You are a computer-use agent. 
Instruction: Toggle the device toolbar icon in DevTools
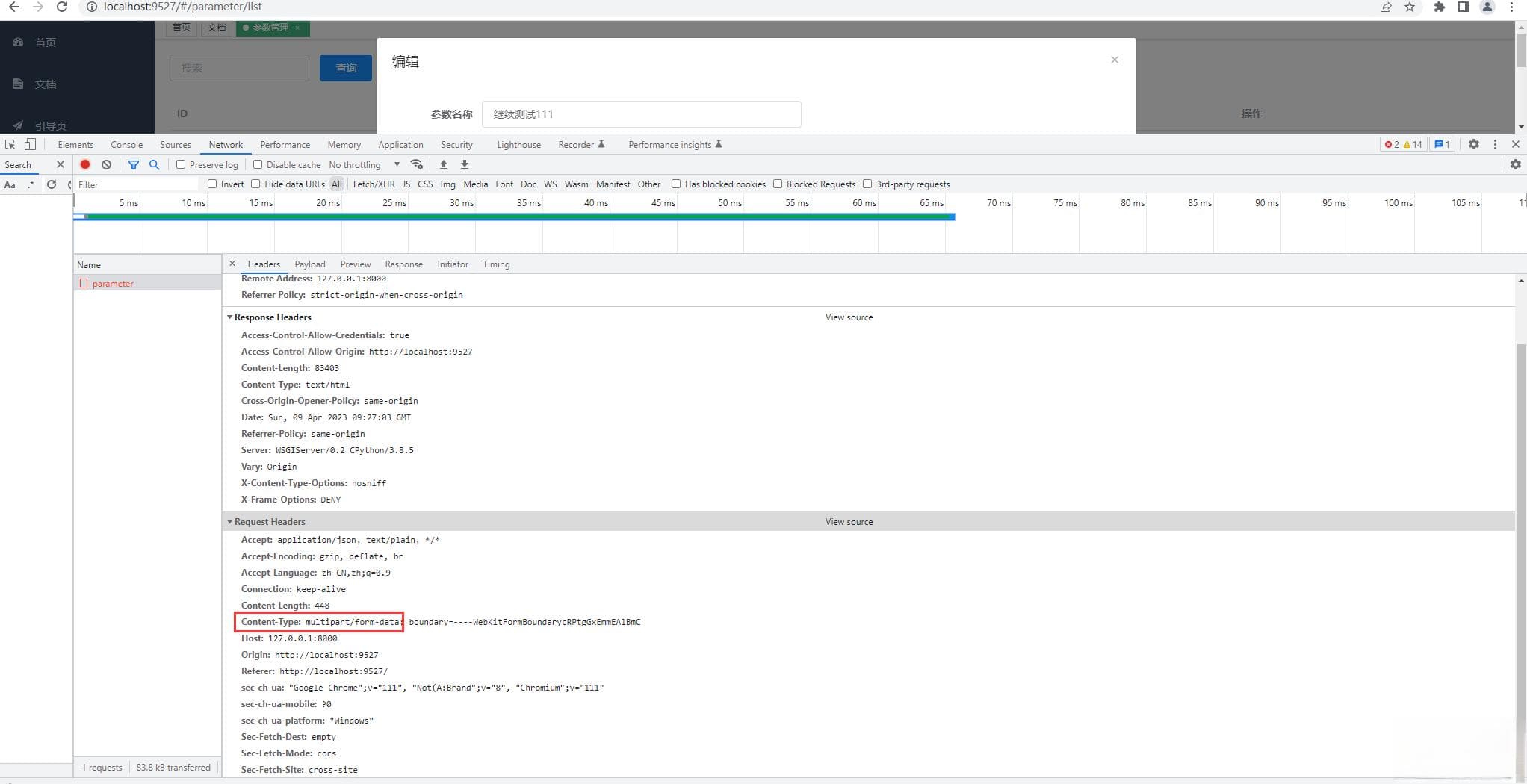click(x=30, y=145)
